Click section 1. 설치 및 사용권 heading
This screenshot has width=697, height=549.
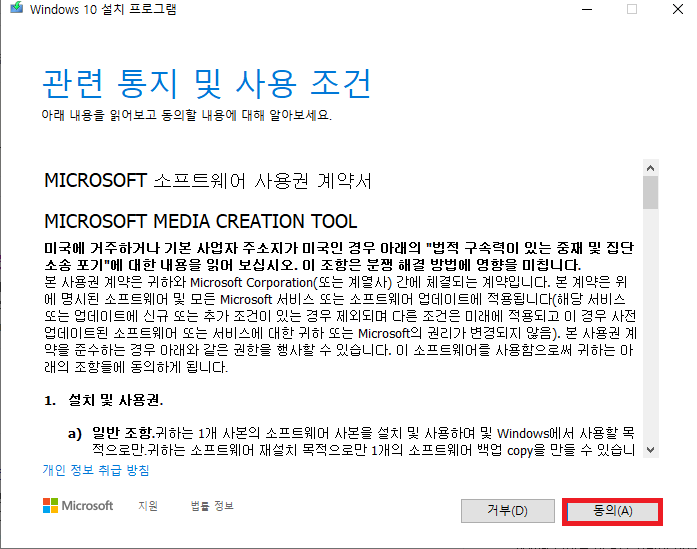(x=104, y=401)
